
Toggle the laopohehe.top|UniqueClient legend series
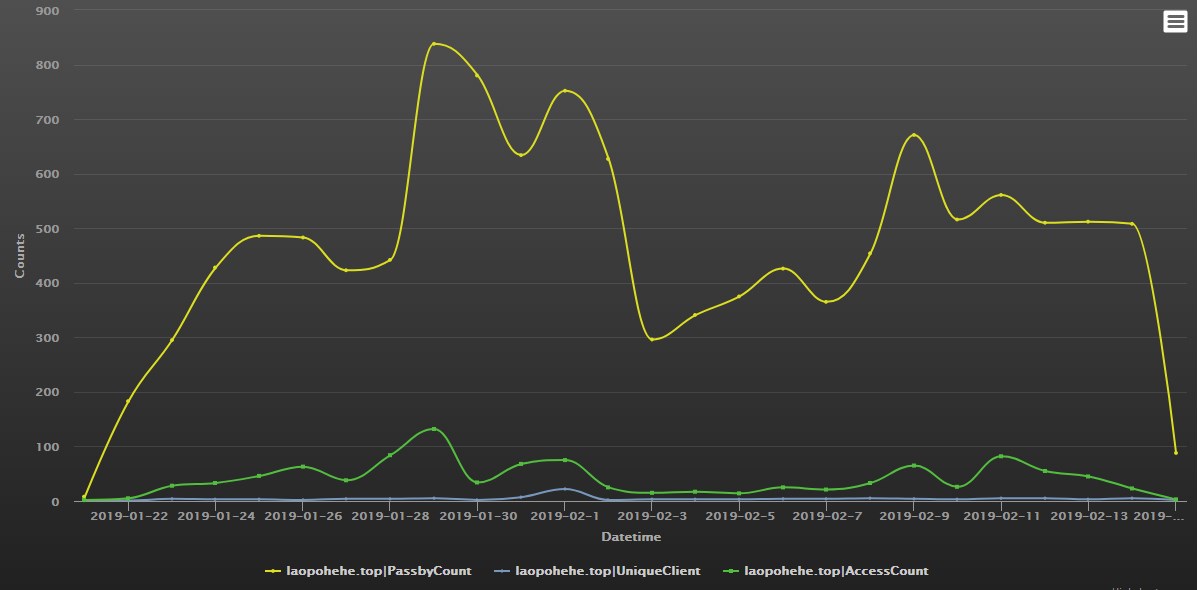pos(597,571)
